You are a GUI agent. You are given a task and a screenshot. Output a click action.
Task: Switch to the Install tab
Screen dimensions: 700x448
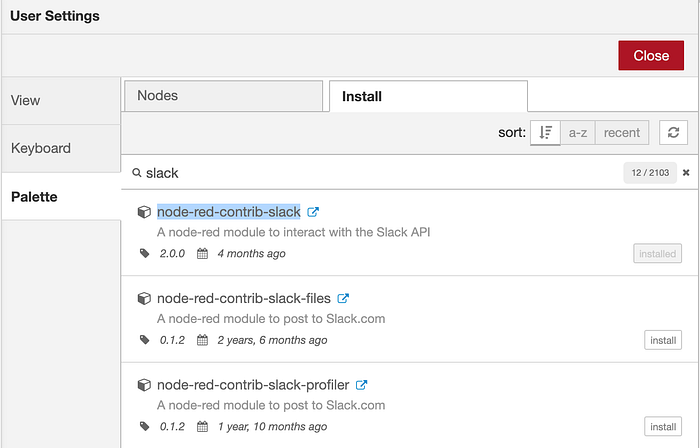428,96
